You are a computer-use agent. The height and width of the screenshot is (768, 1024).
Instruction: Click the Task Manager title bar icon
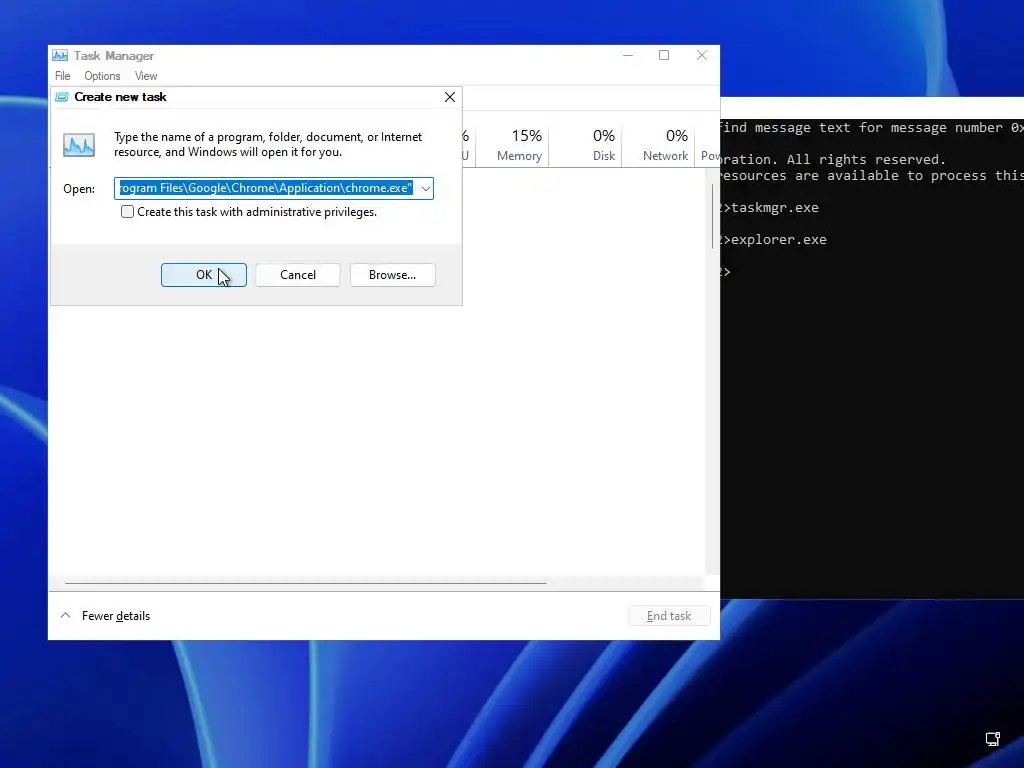coord(60,56)
